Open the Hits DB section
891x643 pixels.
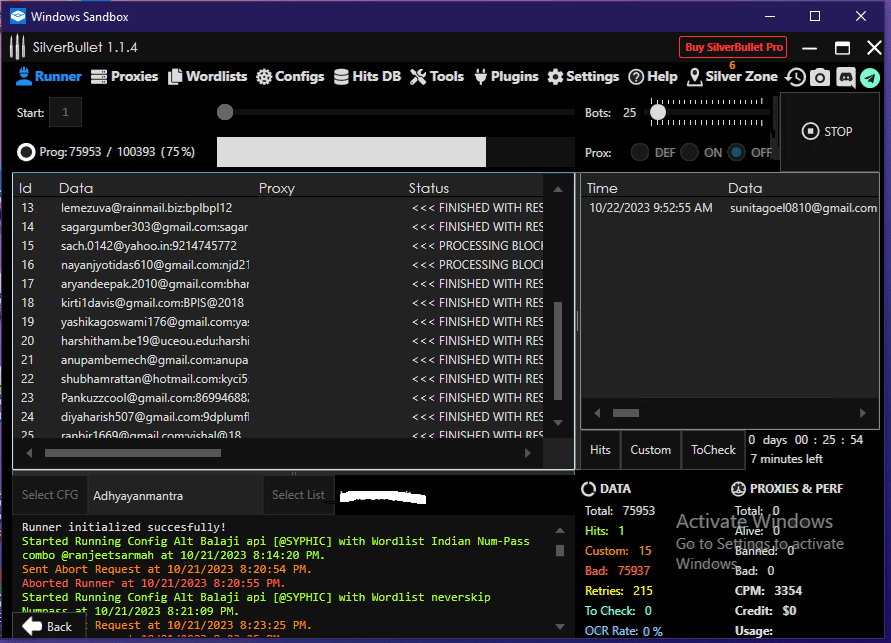pyautogui.click(x=367, y=77)
